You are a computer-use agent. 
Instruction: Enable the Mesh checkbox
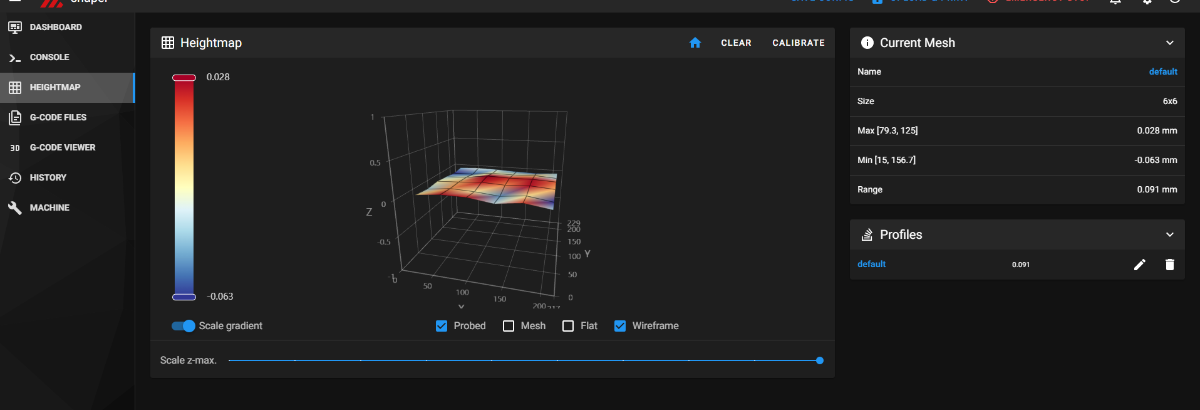coord(508,326)
